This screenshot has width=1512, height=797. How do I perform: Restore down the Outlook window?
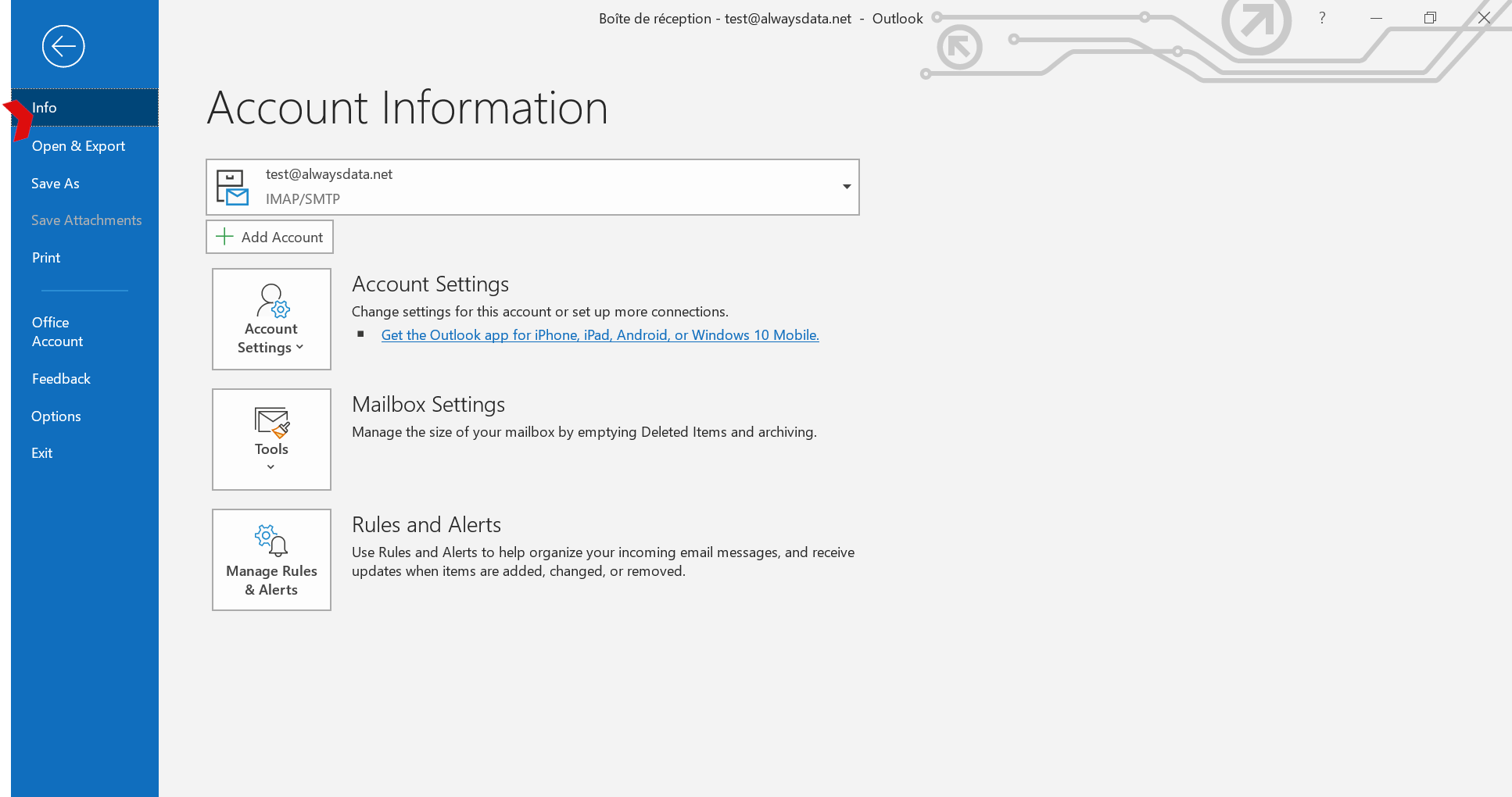click(1430, 18)
